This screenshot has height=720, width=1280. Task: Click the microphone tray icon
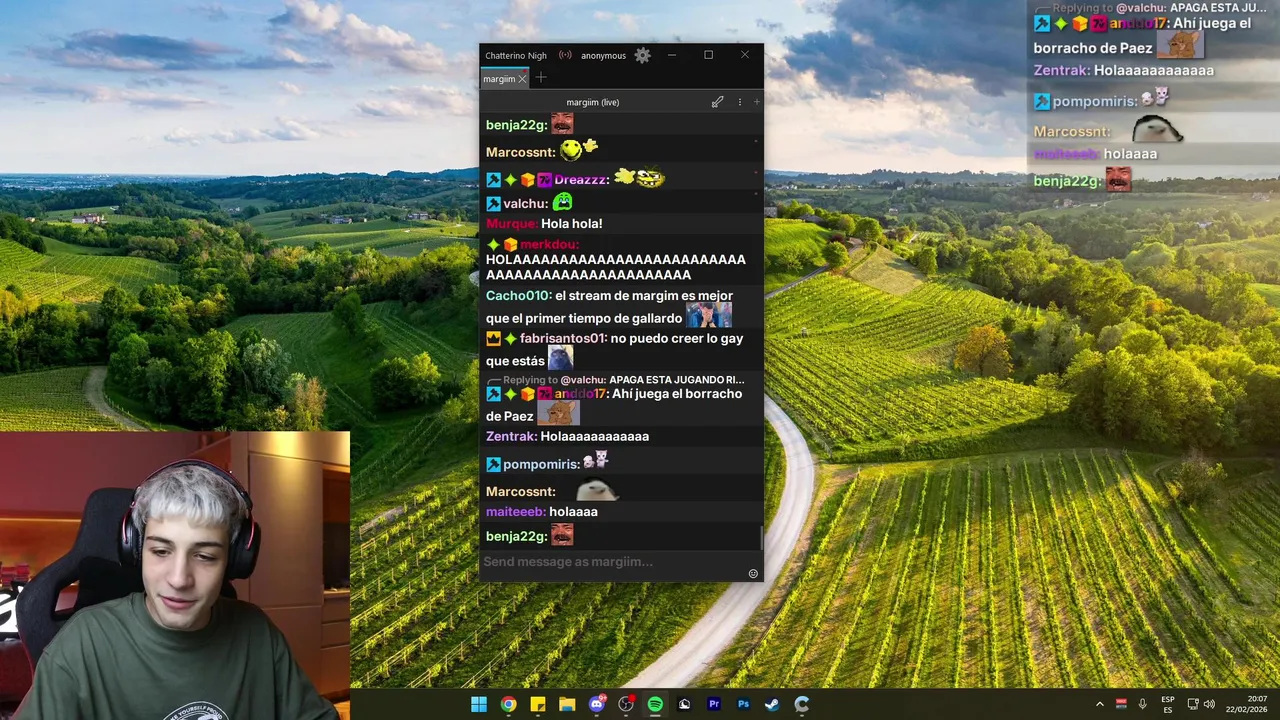tap(1142, 704)
